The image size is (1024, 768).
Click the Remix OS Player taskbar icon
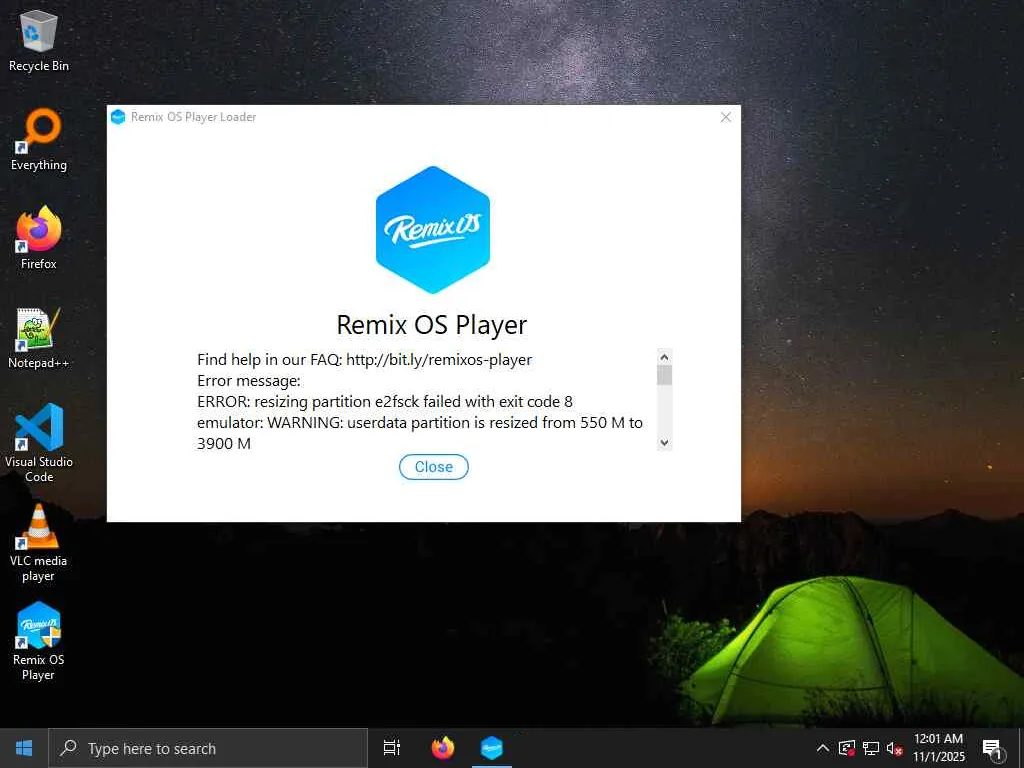[x=492, y=748]
